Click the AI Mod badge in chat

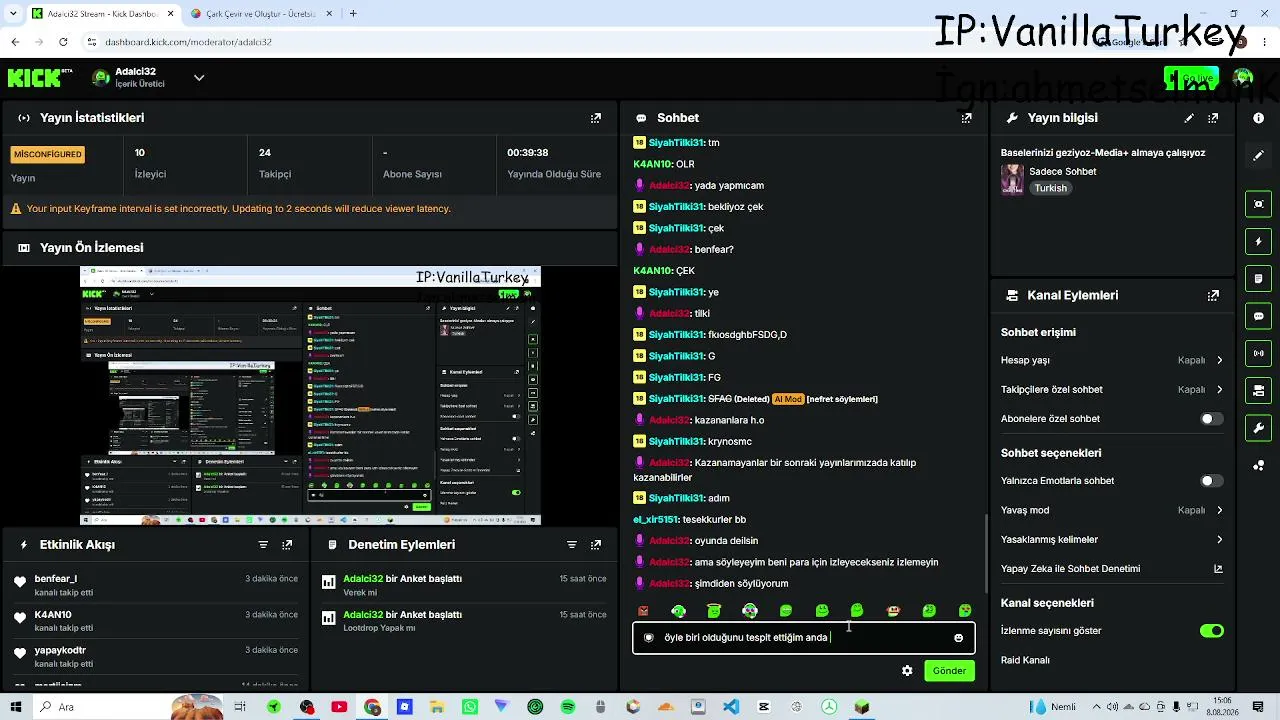[x=788, y=399]
